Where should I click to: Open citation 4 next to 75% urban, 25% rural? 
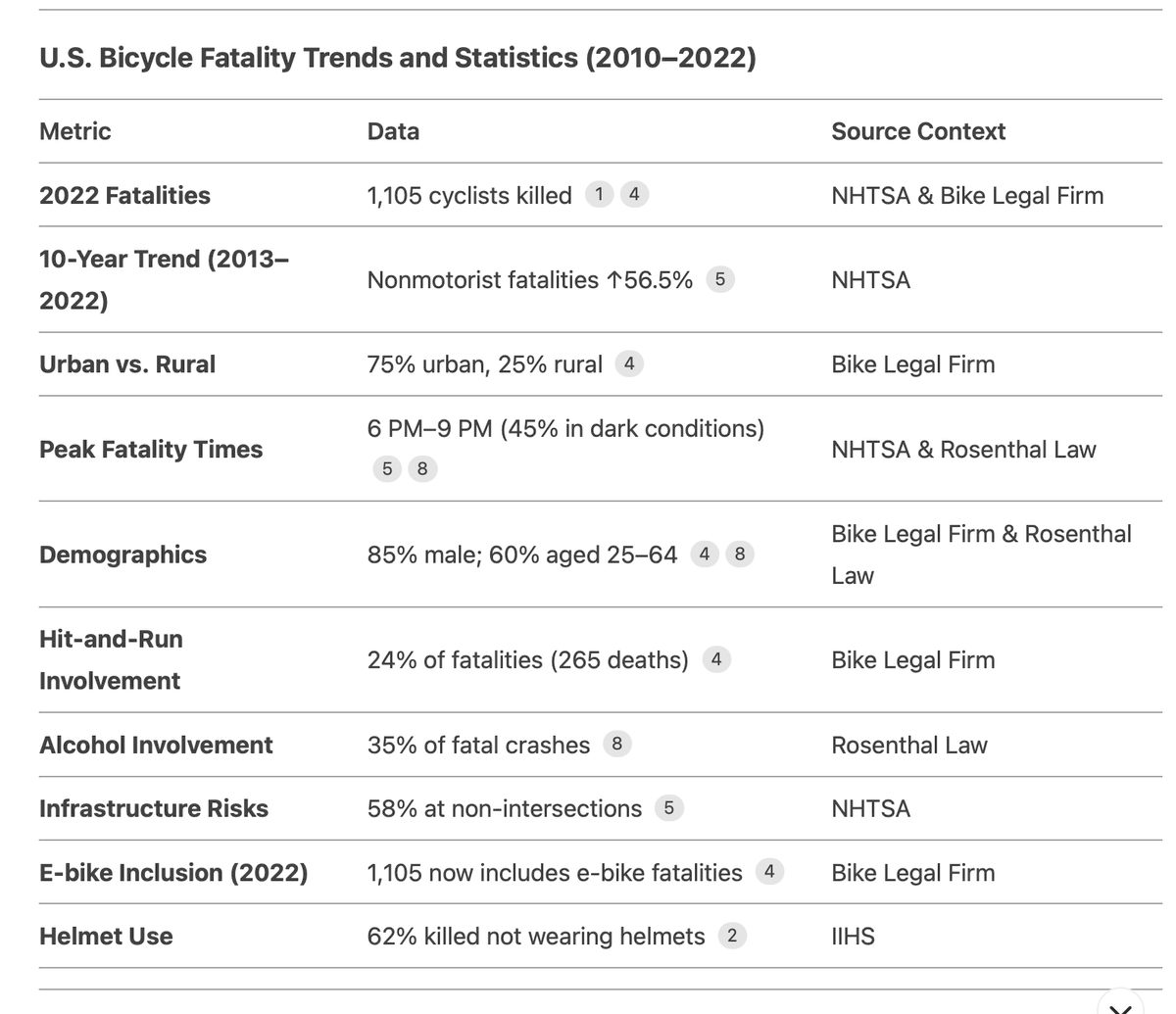[629, 364]
